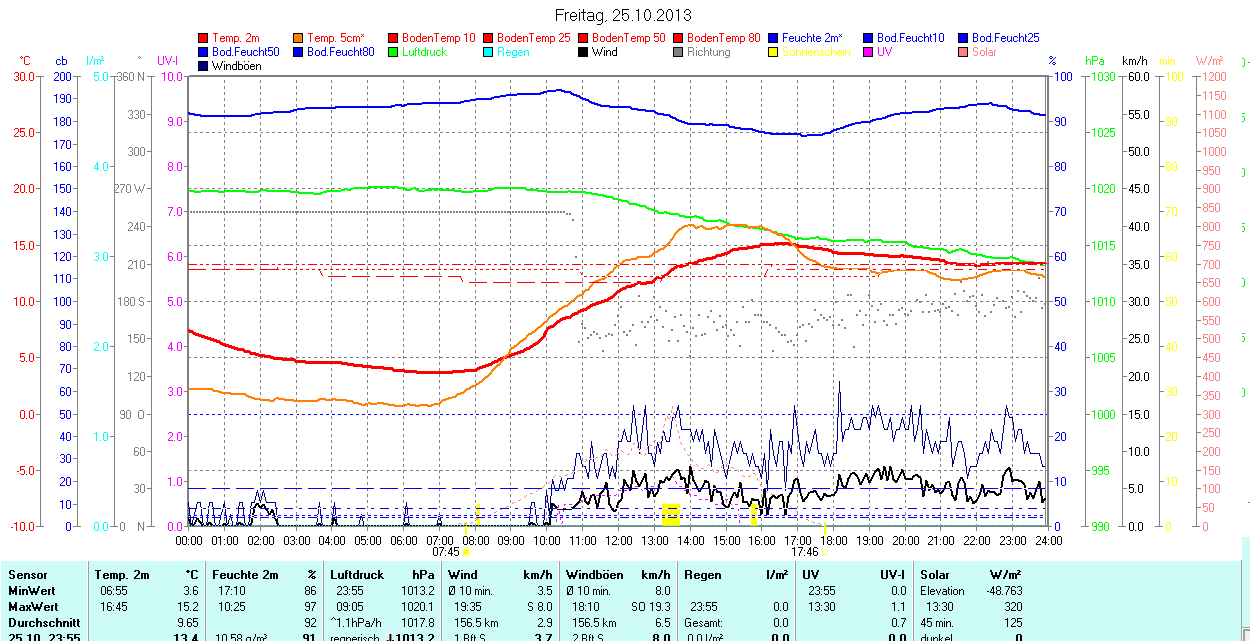Click the green hPa axis unit label
Viewport: 1250px width, 641px height.
[x=1096, y=62]
